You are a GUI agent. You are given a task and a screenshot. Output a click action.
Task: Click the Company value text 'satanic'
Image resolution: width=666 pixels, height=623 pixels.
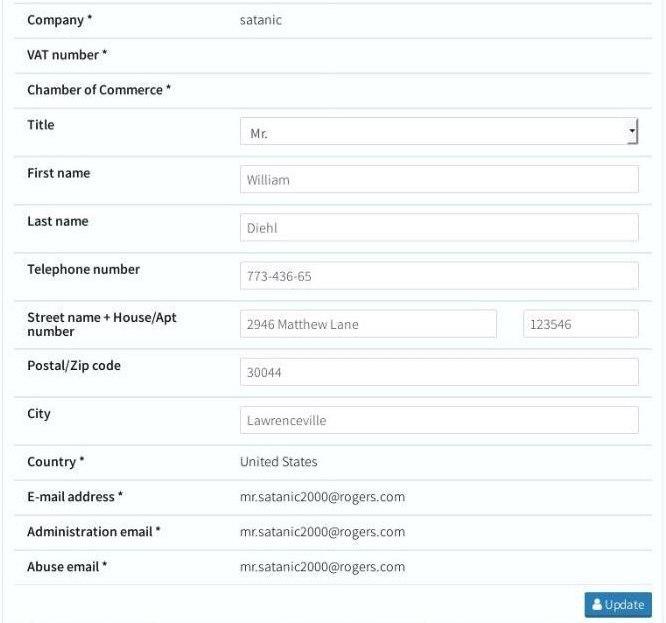pos(261,20)
